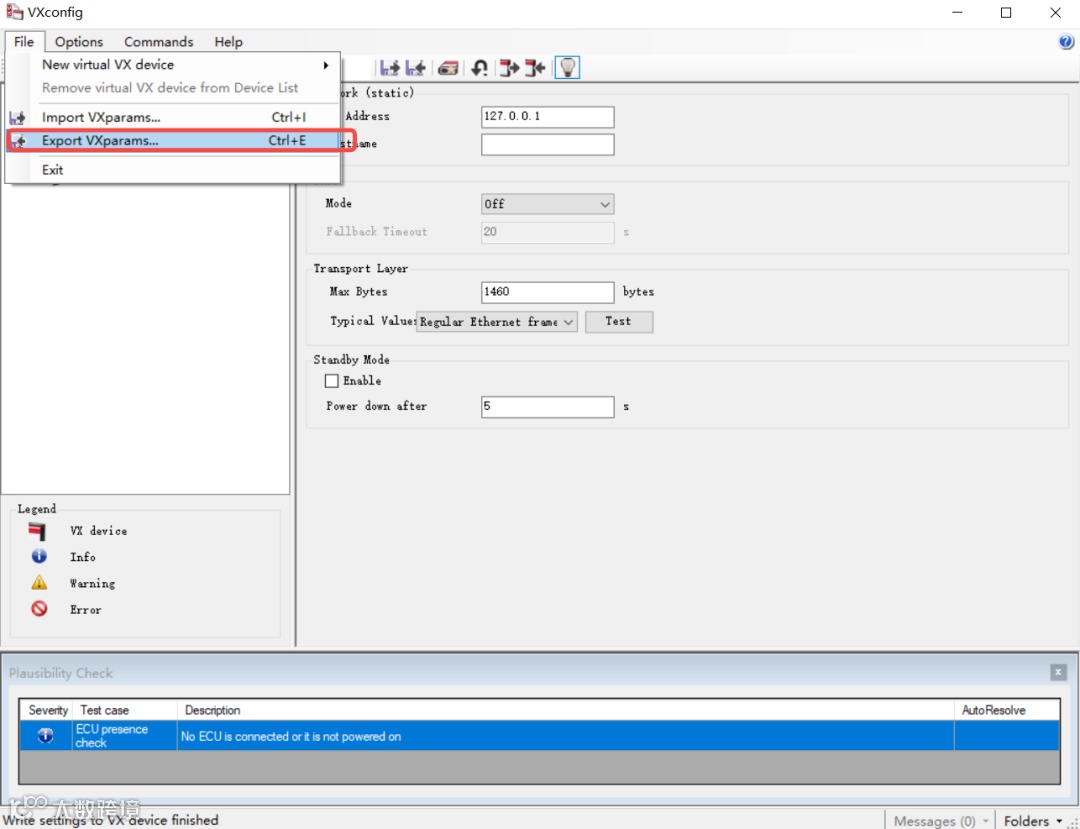The width and height of the screenshot is (1080, 829).
Task: Select 'ECU presence check' cell
Action: click(x=125, y=736)
